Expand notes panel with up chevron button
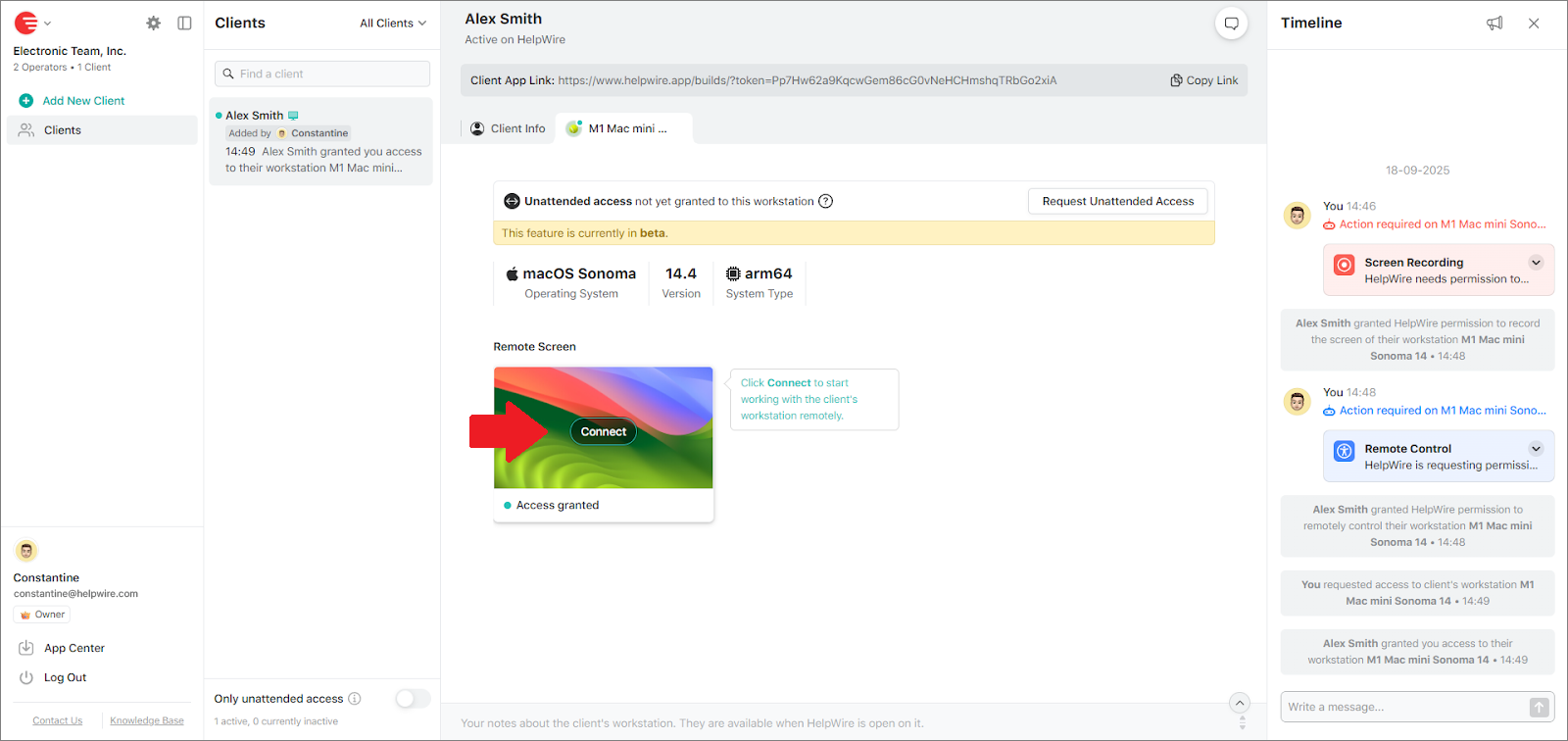This screenshot has width=1568, height=741. 1240,702
